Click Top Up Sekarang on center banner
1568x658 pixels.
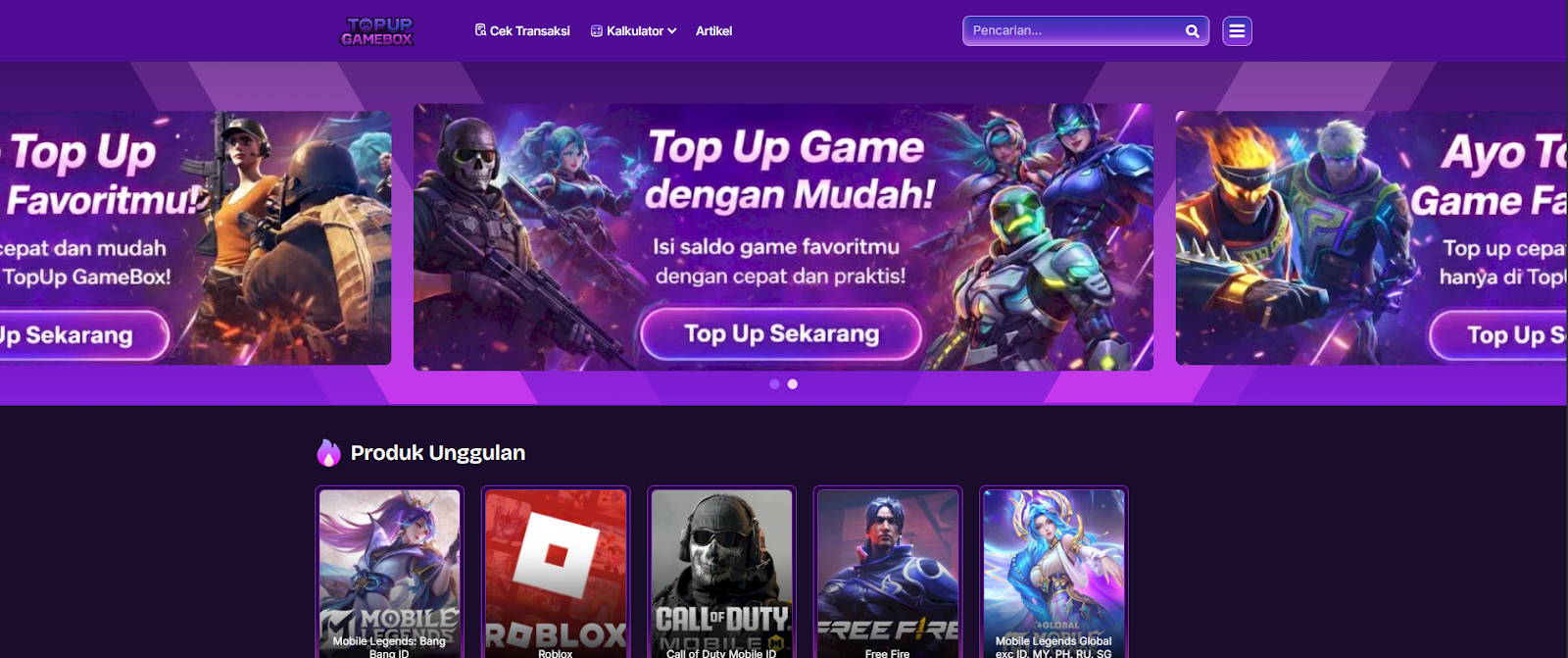coord(781,333)
